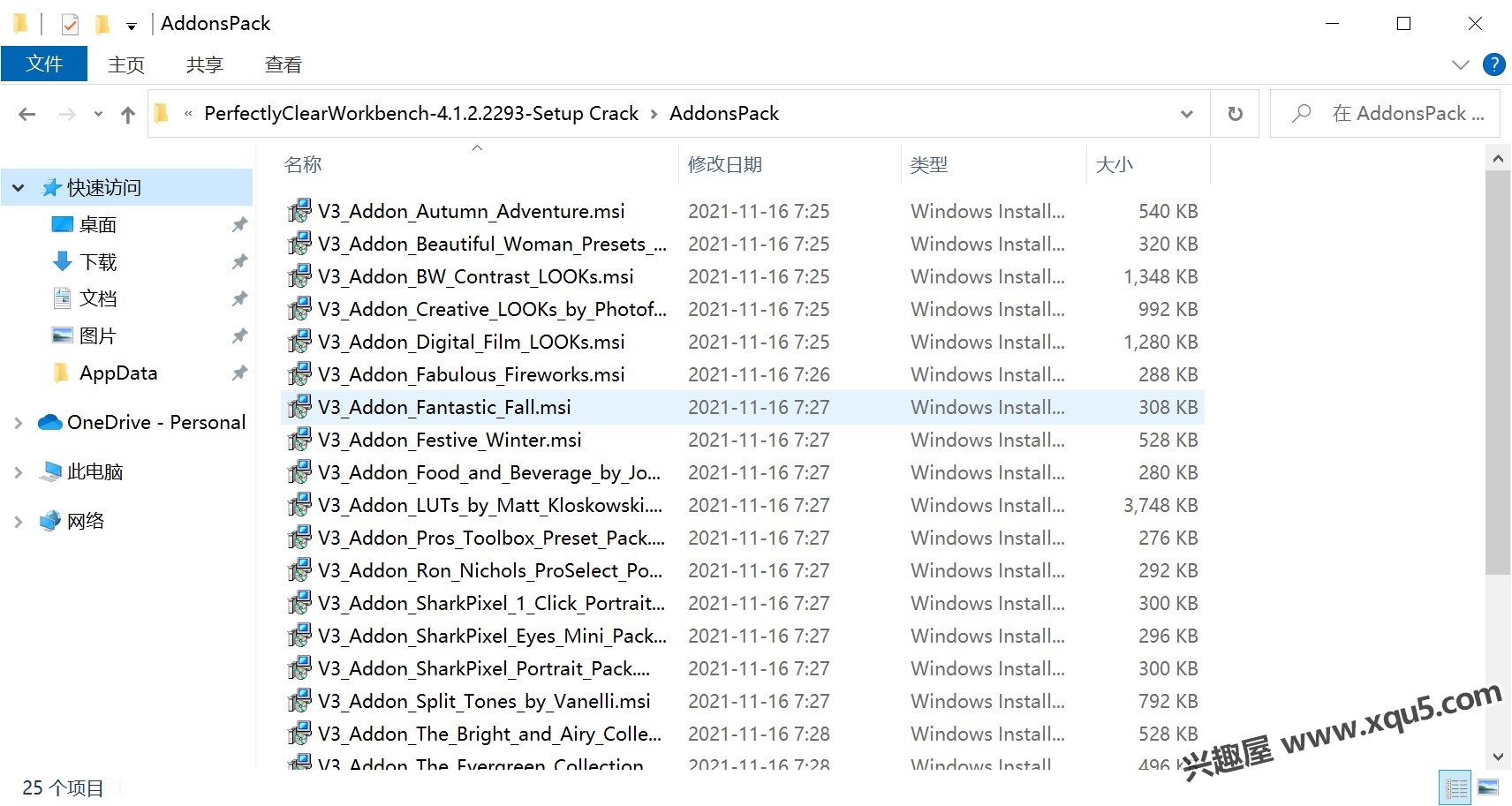
Task: Switch to the 共享 ribbon tab
Action: click(205, 64)
